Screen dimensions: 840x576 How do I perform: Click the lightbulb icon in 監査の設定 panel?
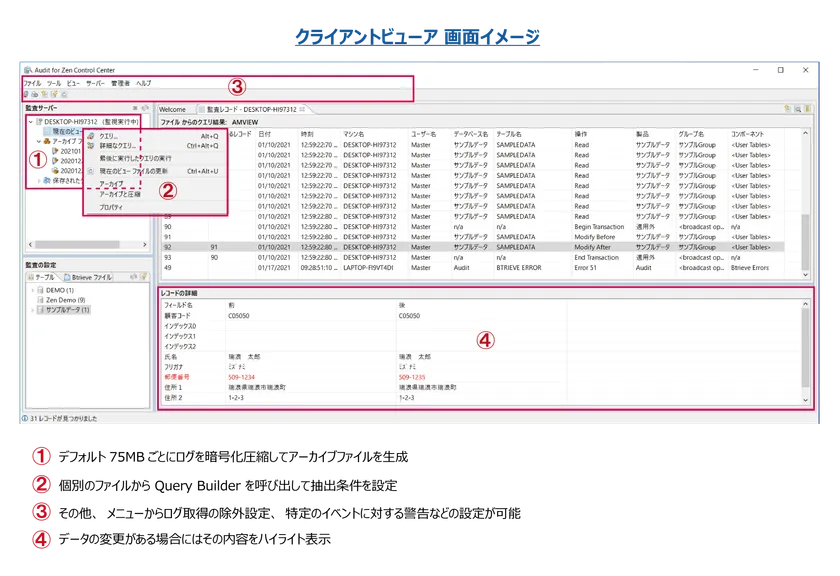tap(144, 277)
